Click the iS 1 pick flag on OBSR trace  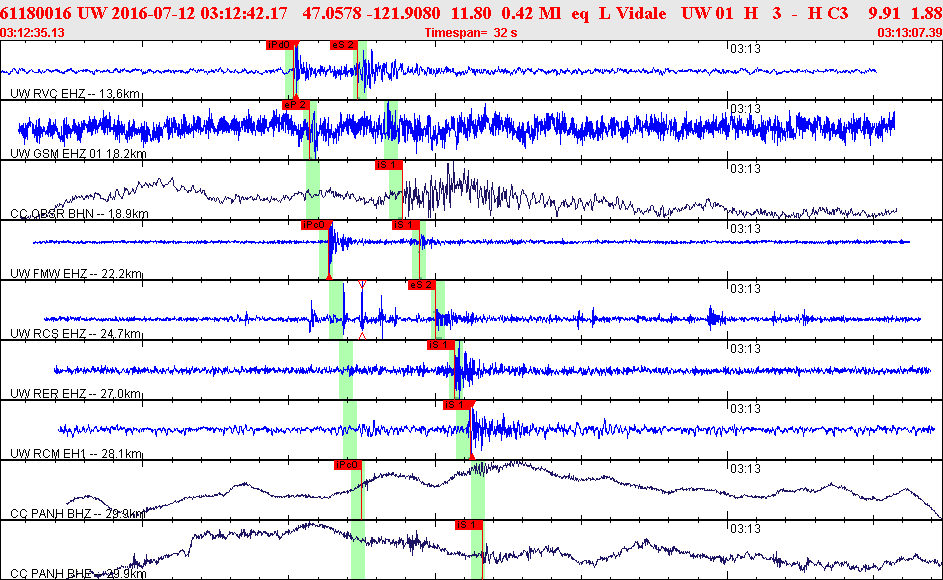tap(389, 165)
